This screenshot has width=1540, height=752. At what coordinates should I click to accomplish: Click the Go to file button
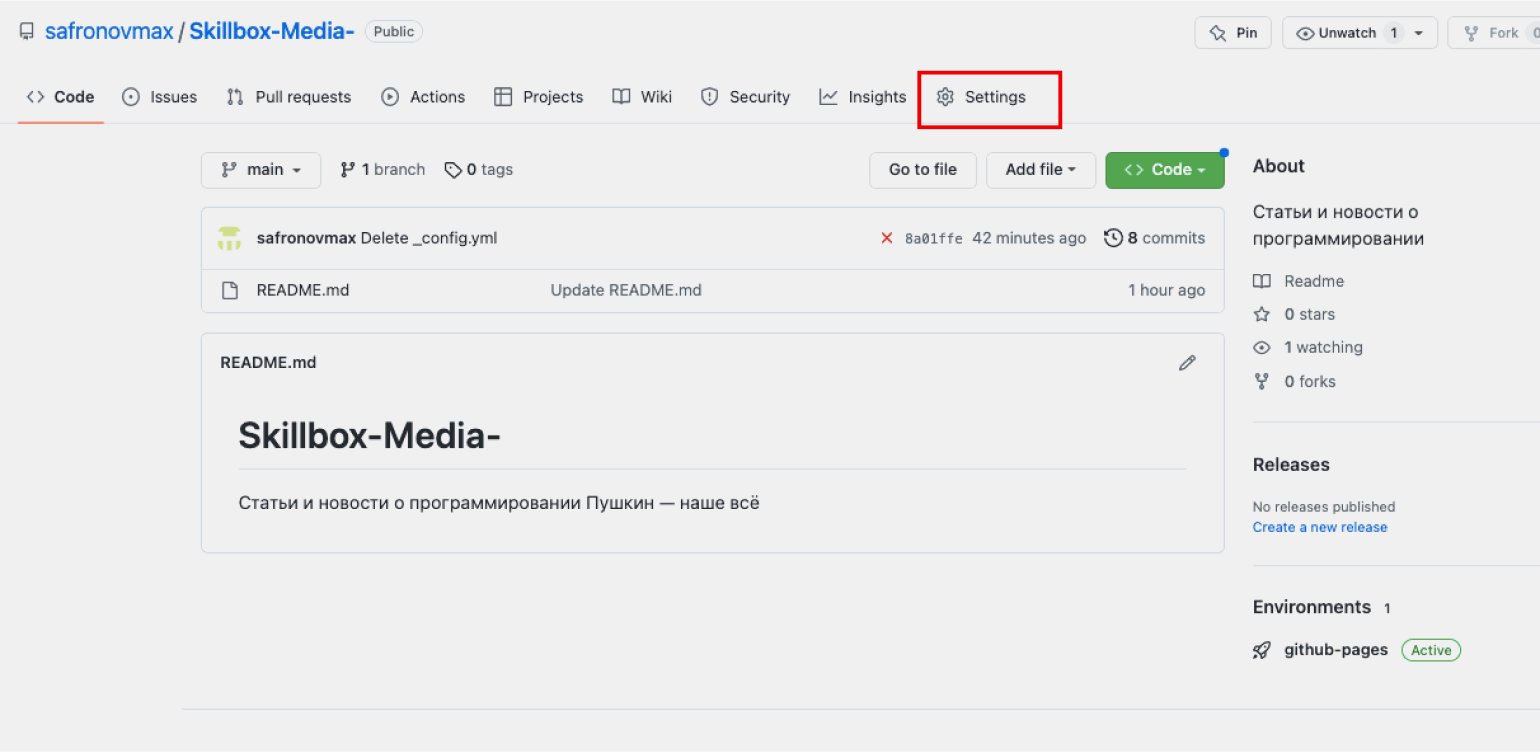[x=923, y=170]
